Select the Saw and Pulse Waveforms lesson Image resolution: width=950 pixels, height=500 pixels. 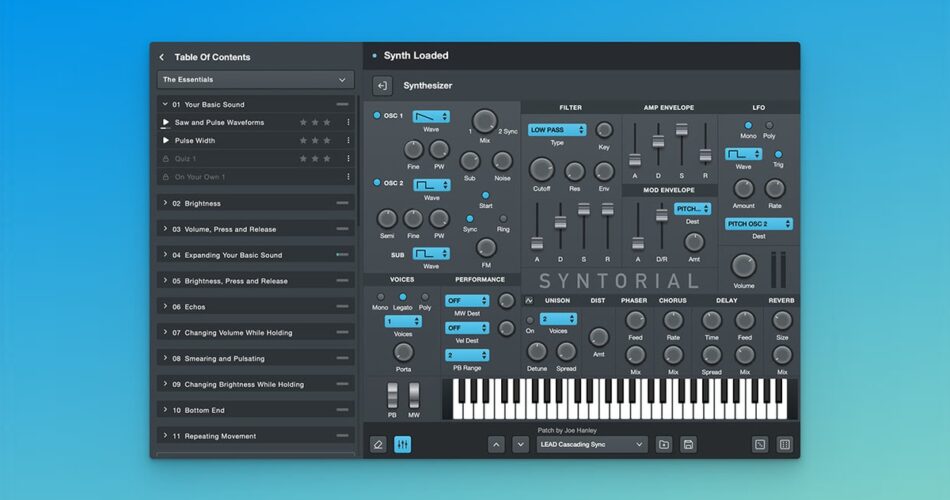(x=219, y=122)
